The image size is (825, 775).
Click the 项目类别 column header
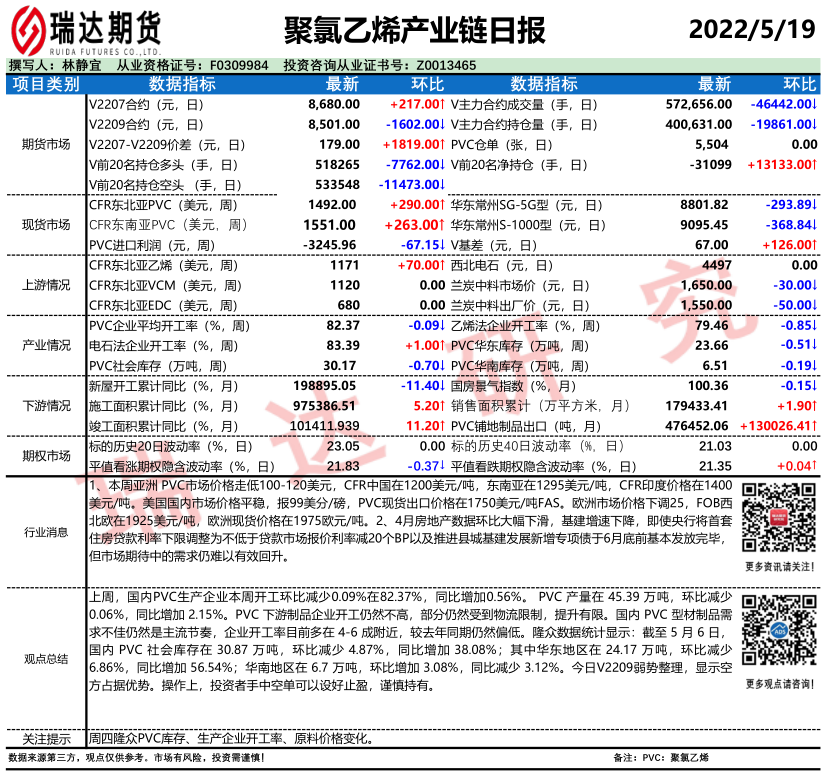tap(45, 84)
